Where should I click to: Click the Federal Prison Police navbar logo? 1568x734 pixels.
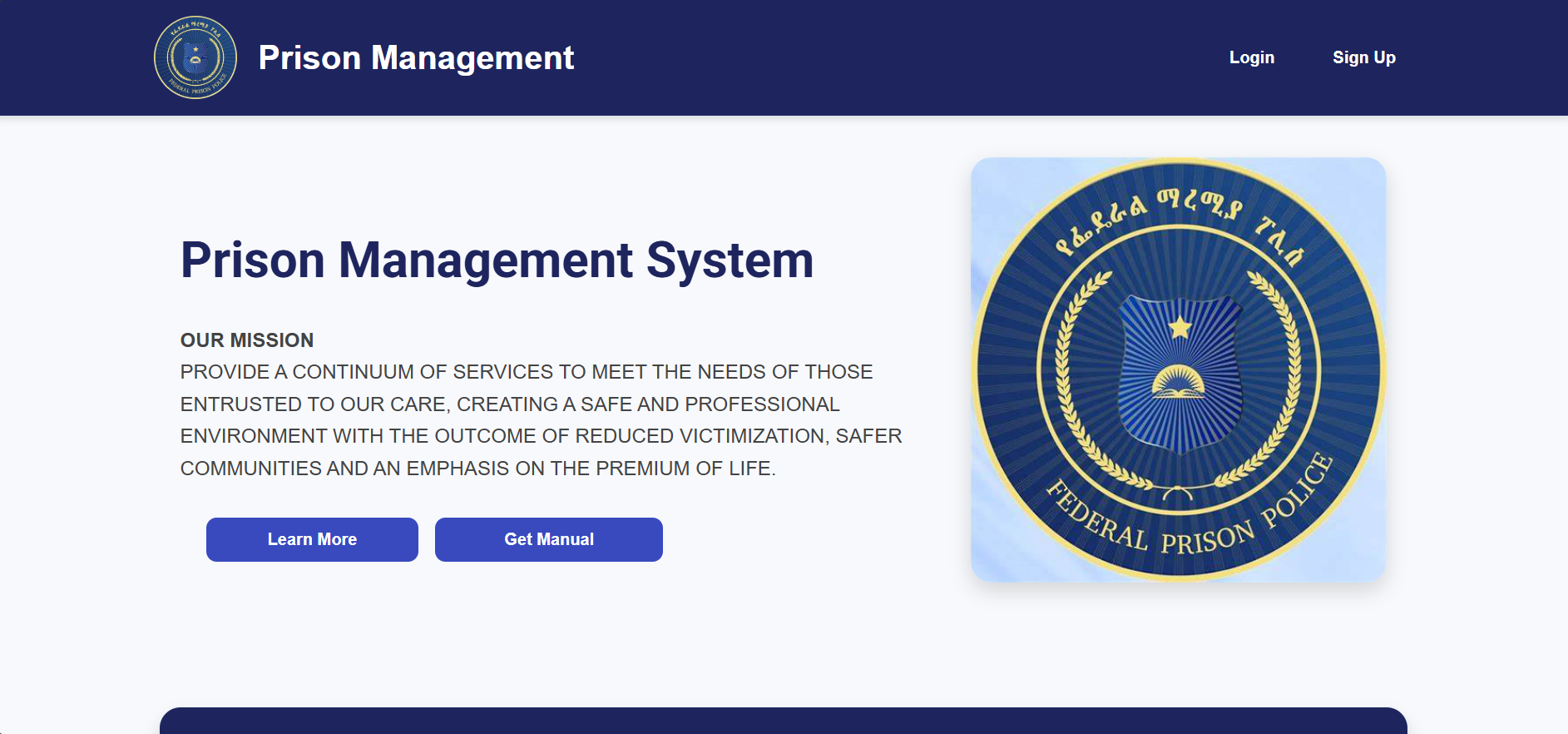[195, 57]
